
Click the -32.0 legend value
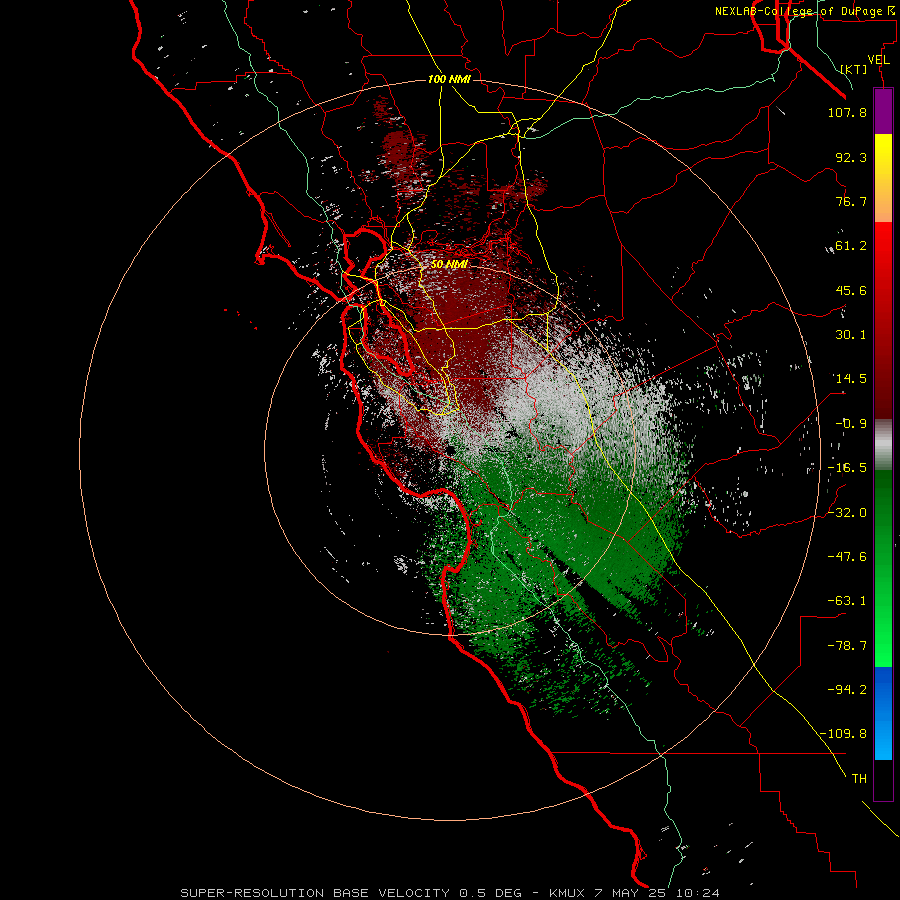847,513
